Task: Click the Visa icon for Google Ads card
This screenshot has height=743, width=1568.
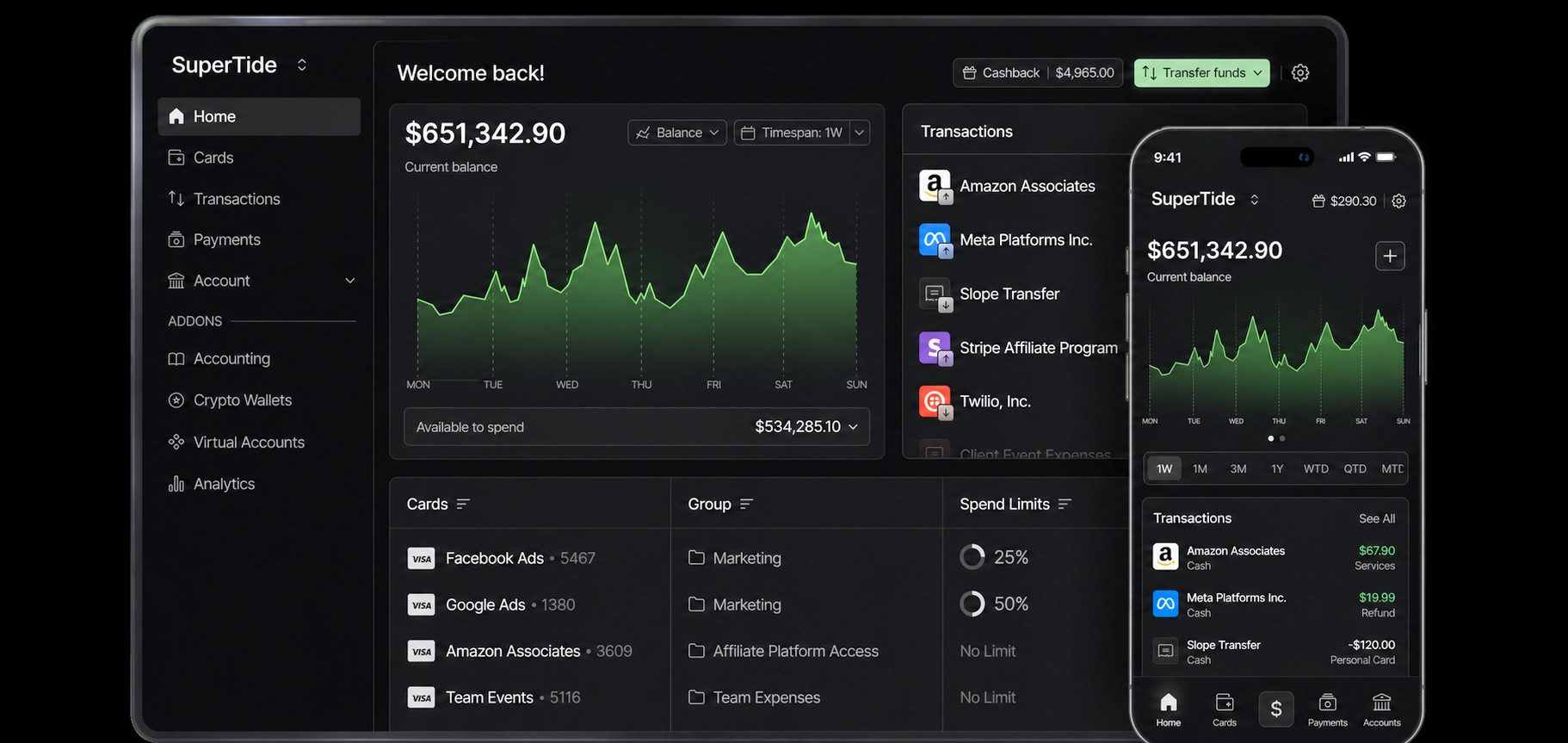Action: [421, 605]
